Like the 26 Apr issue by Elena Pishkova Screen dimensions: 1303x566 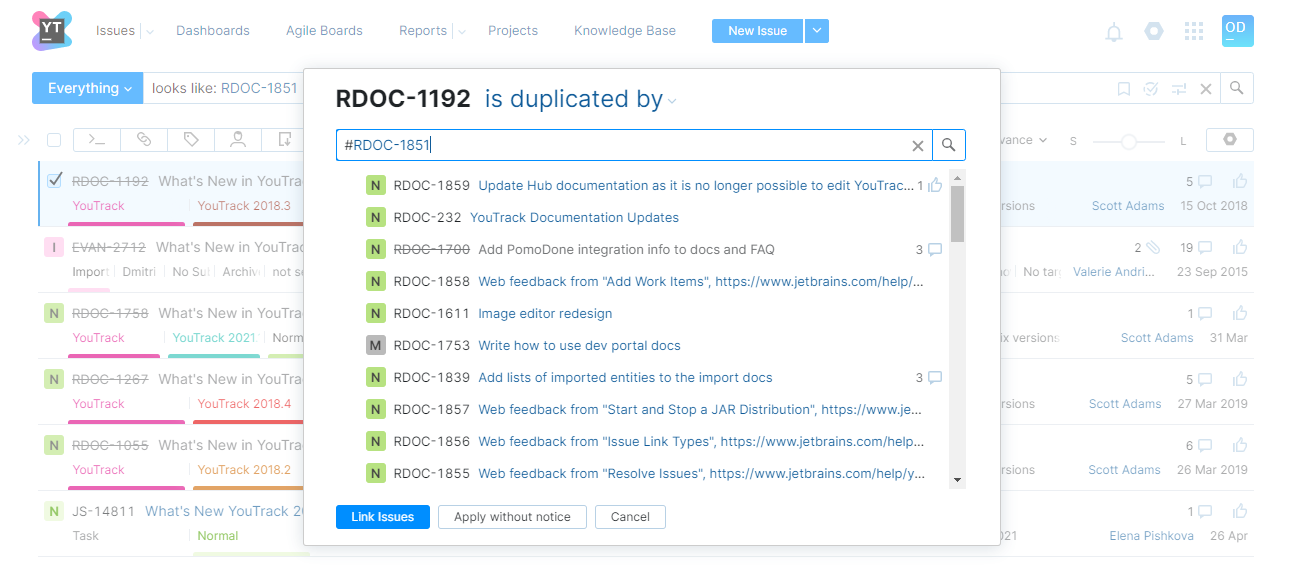(x=1240, y=512)
